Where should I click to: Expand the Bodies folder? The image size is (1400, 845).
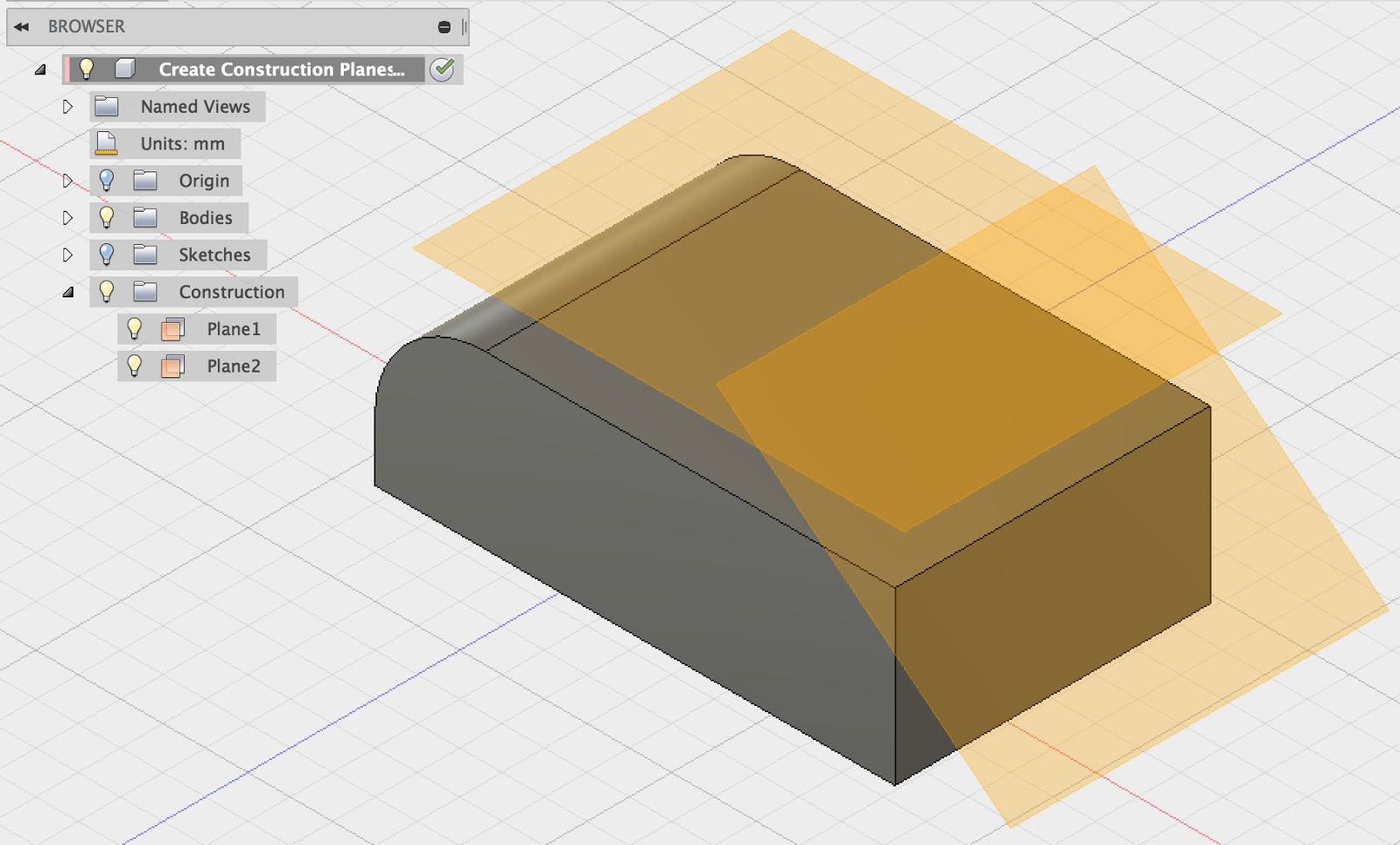67,218
